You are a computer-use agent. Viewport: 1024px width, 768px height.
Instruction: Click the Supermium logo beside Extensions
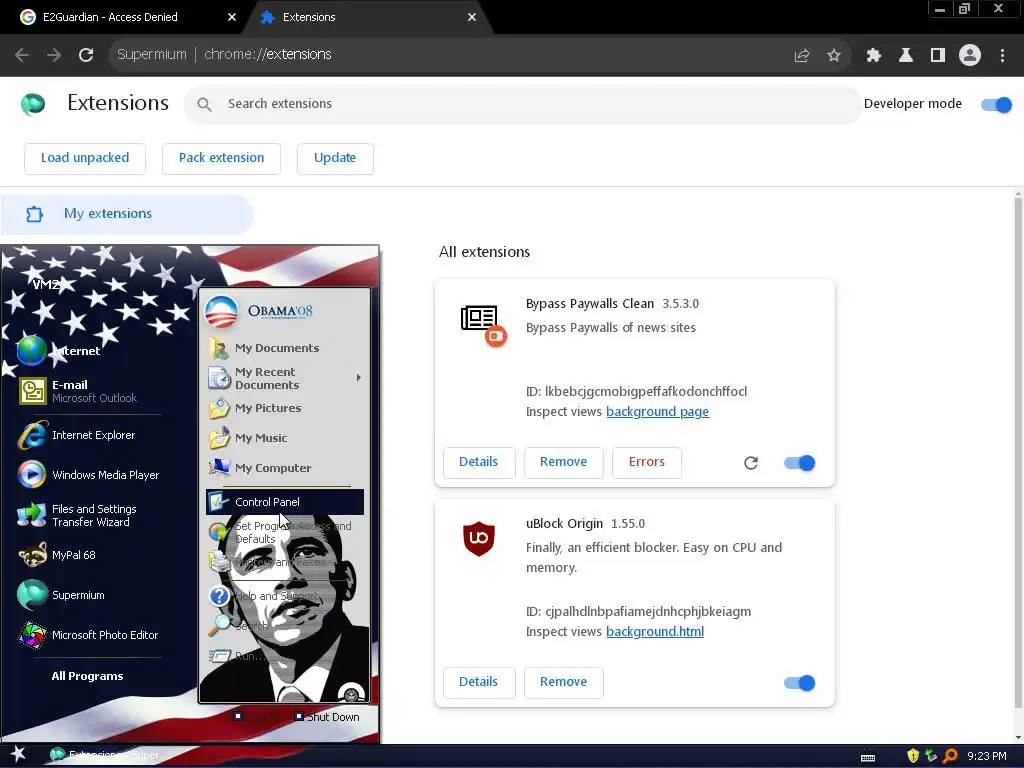coord(33,104)
